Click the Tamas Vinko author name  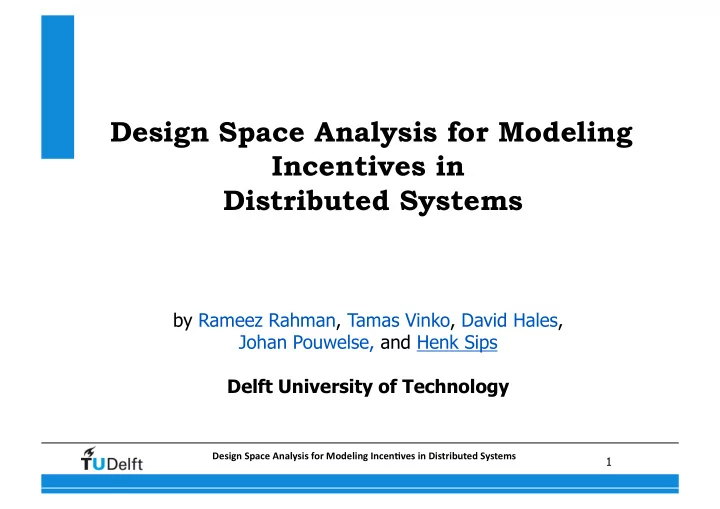pos(398,320)
